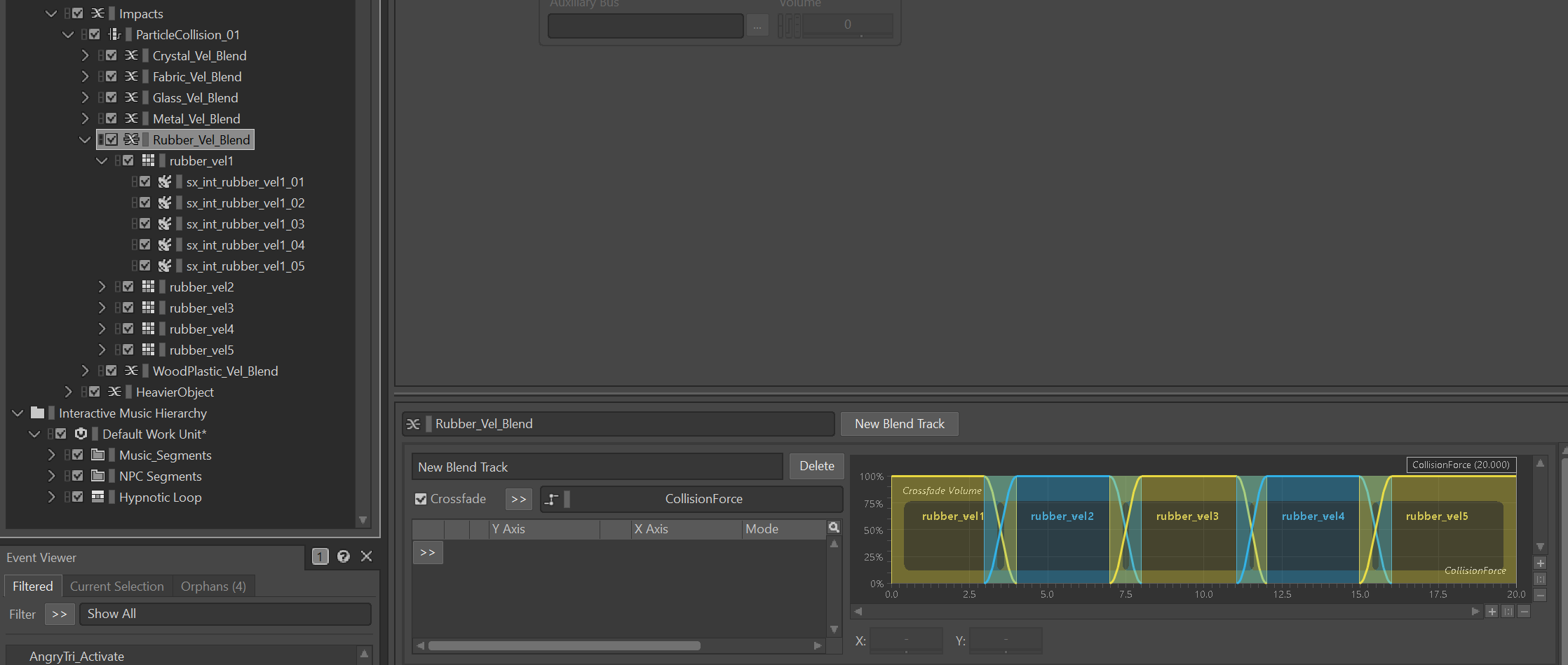This screenshot has width=1568, height=665.
Task: Click the Auxiliary Bus browse button
Action: click(x=757, y=26)
